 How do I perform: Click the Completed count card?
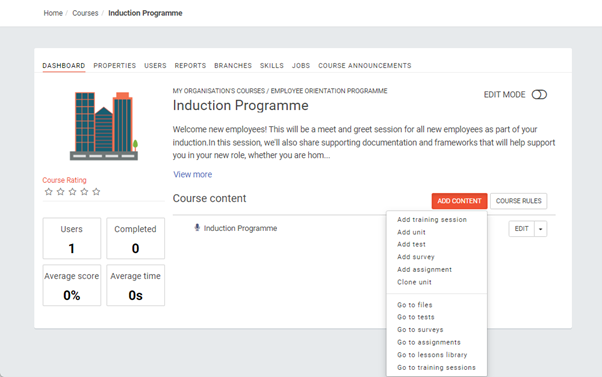tap(136, 238)
